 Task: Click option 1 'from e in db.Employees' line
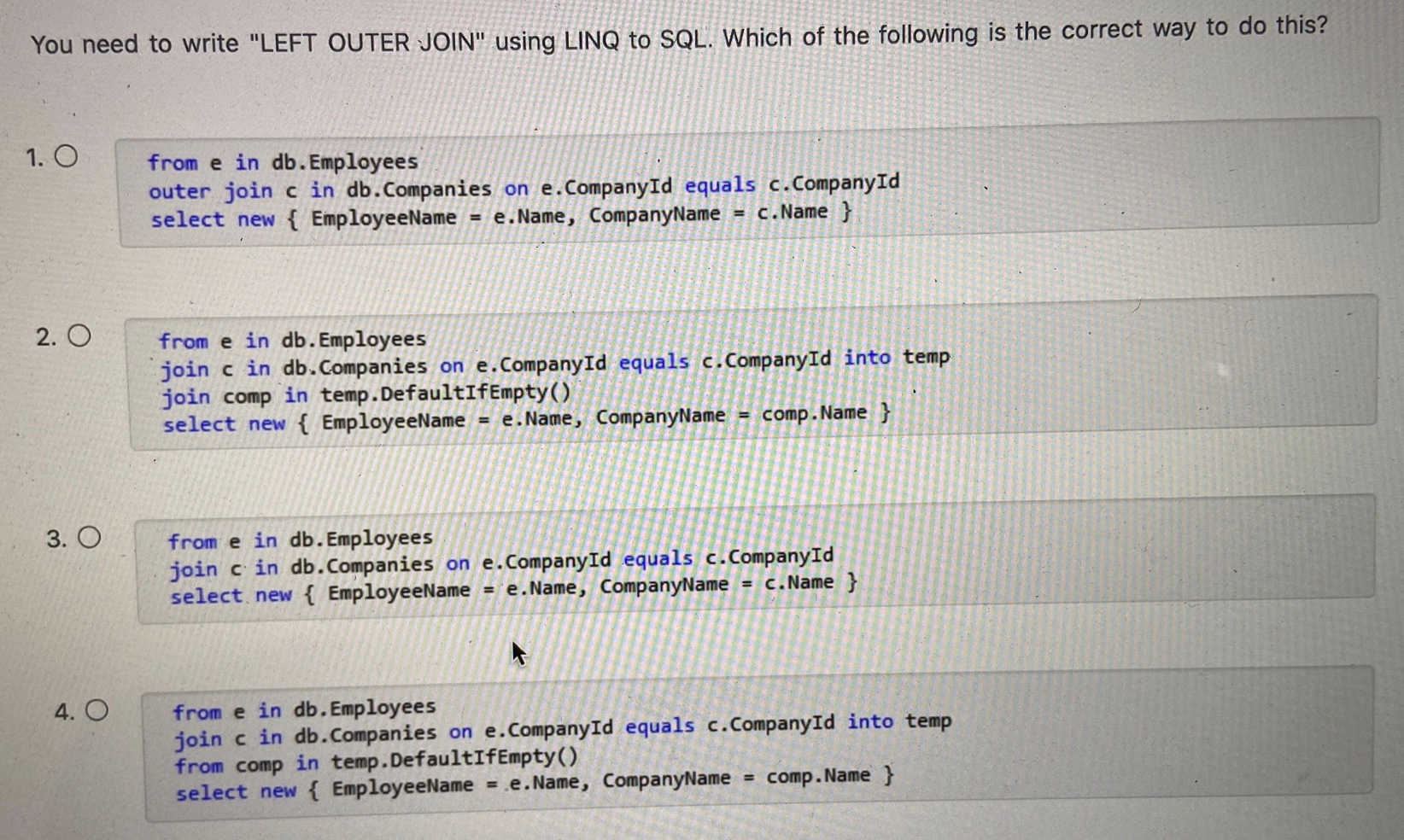click(x=283, y=161)
